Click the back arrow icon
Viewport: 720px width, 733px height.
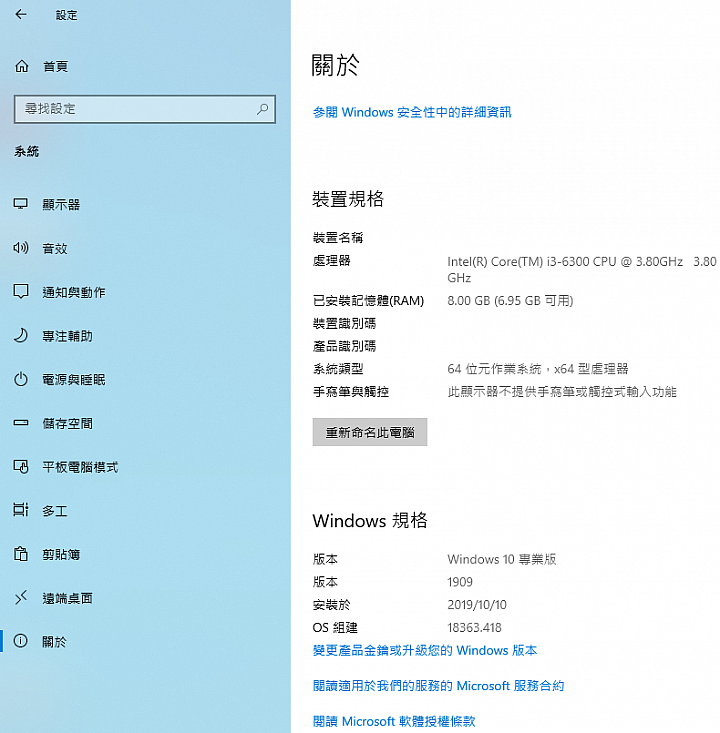(21, 15)
